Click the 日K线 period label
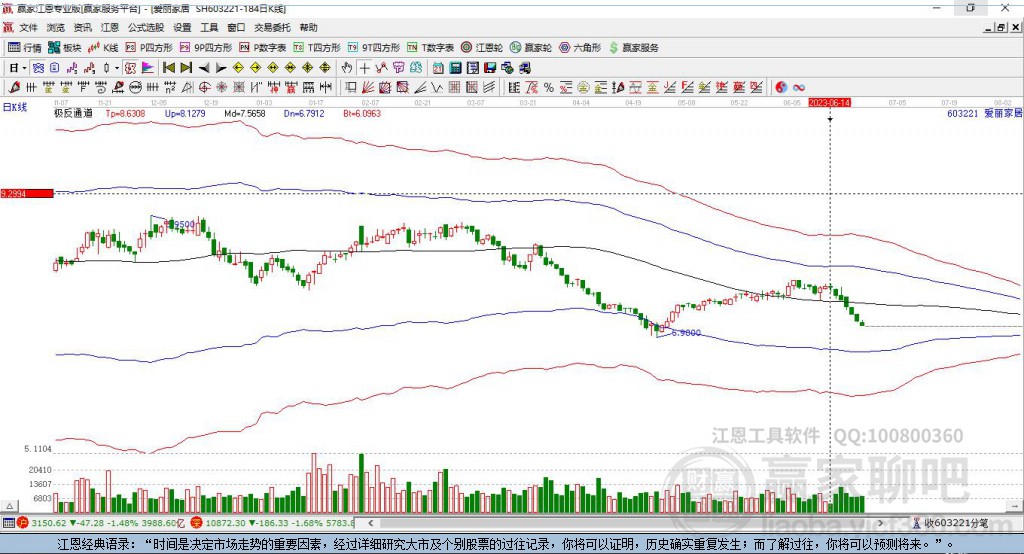 click(15, 107)
